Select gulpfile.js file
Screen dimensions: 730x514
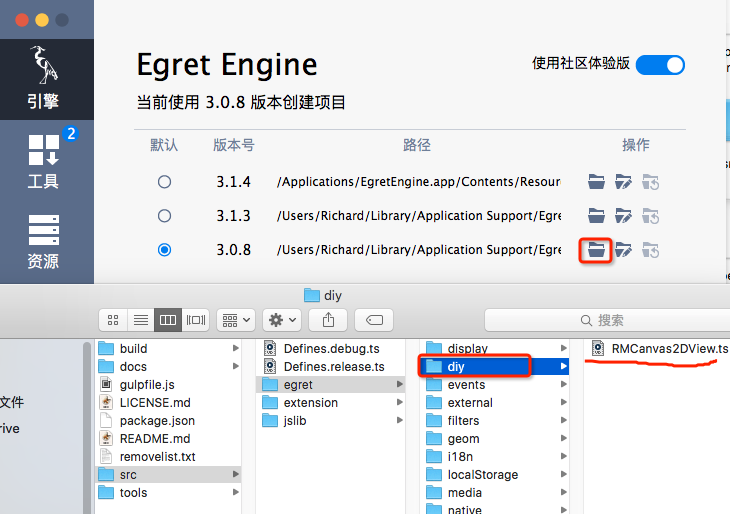tap(169, 385)
